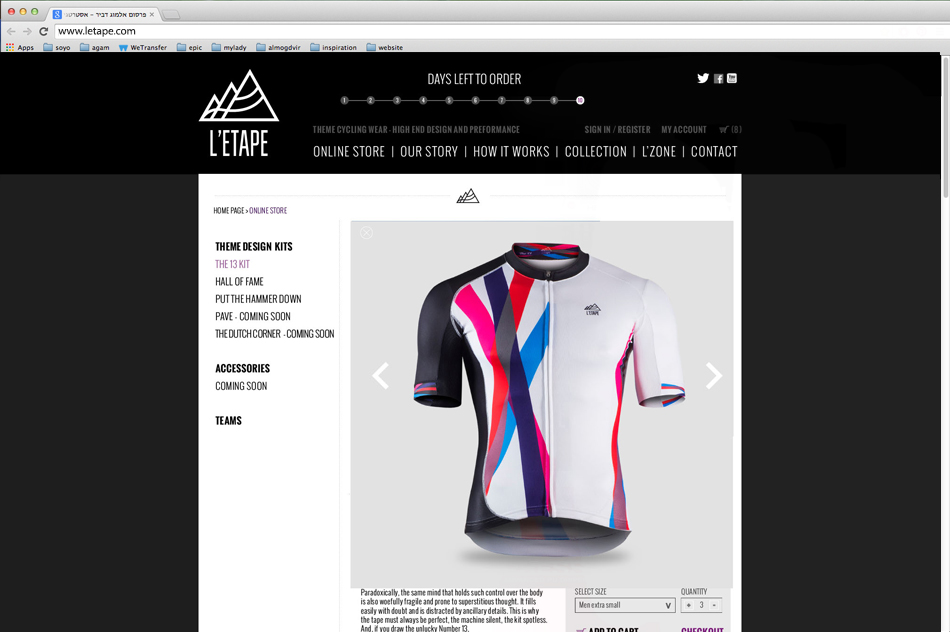Decrease quantity with the minus button

(714, 605)
